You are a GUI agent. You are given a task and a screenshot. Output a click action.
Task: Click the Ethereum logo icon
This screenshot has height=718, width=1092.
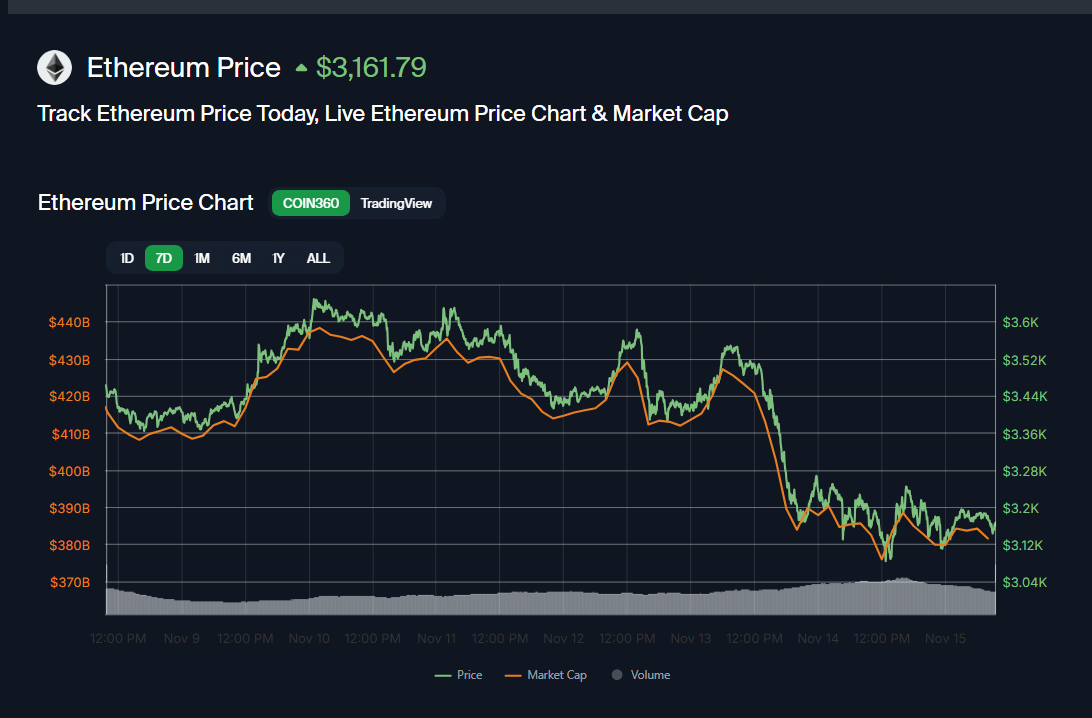54,67
